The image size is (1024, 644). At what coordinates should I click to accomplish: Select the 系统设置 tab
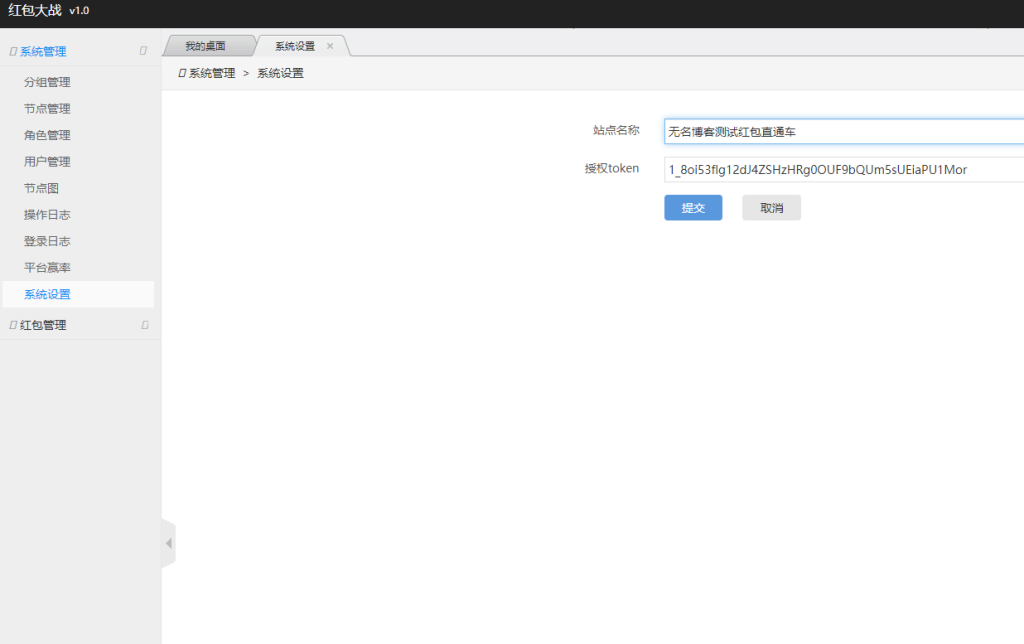point(294,46)
